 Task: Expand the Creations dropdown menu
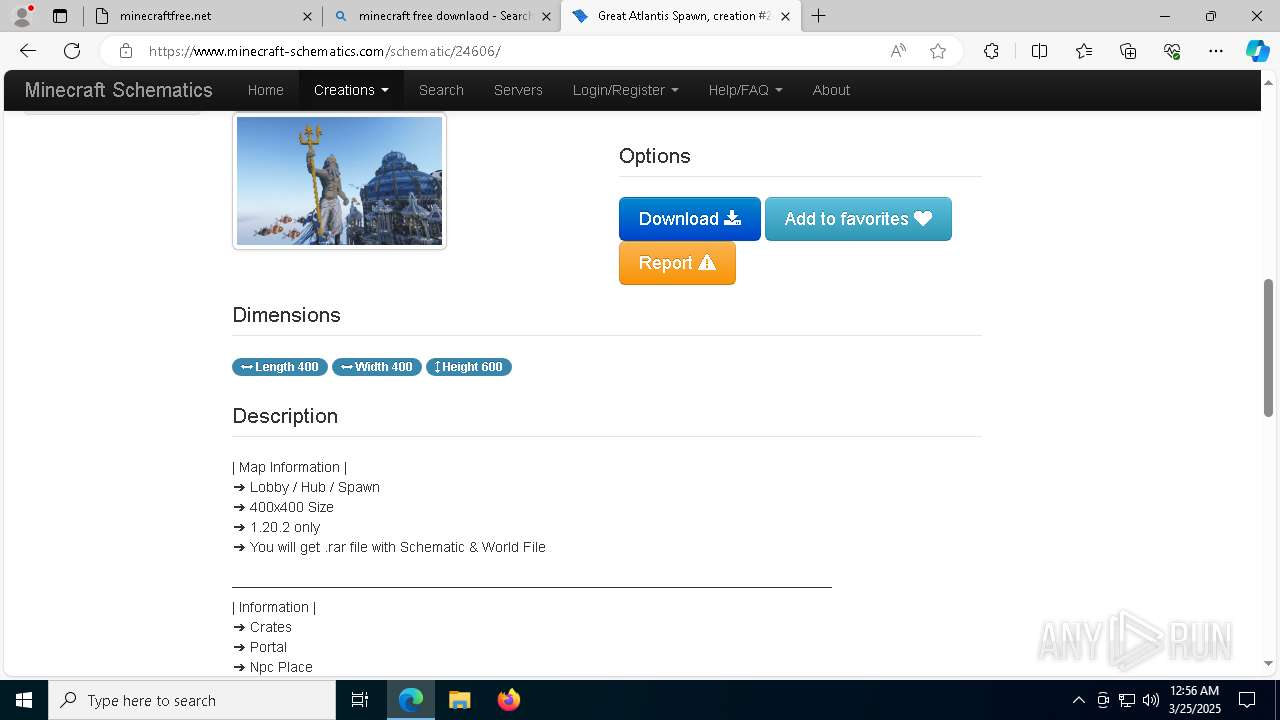tap(351, 90)
